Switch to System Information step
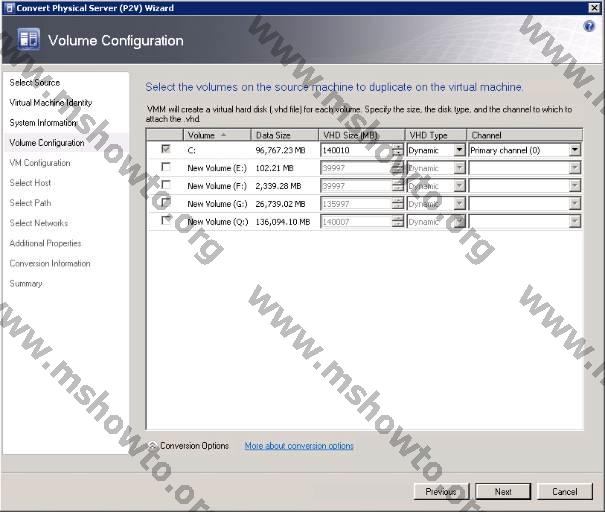Viewport: 605px width, 512px height. [x=43, y=123]
